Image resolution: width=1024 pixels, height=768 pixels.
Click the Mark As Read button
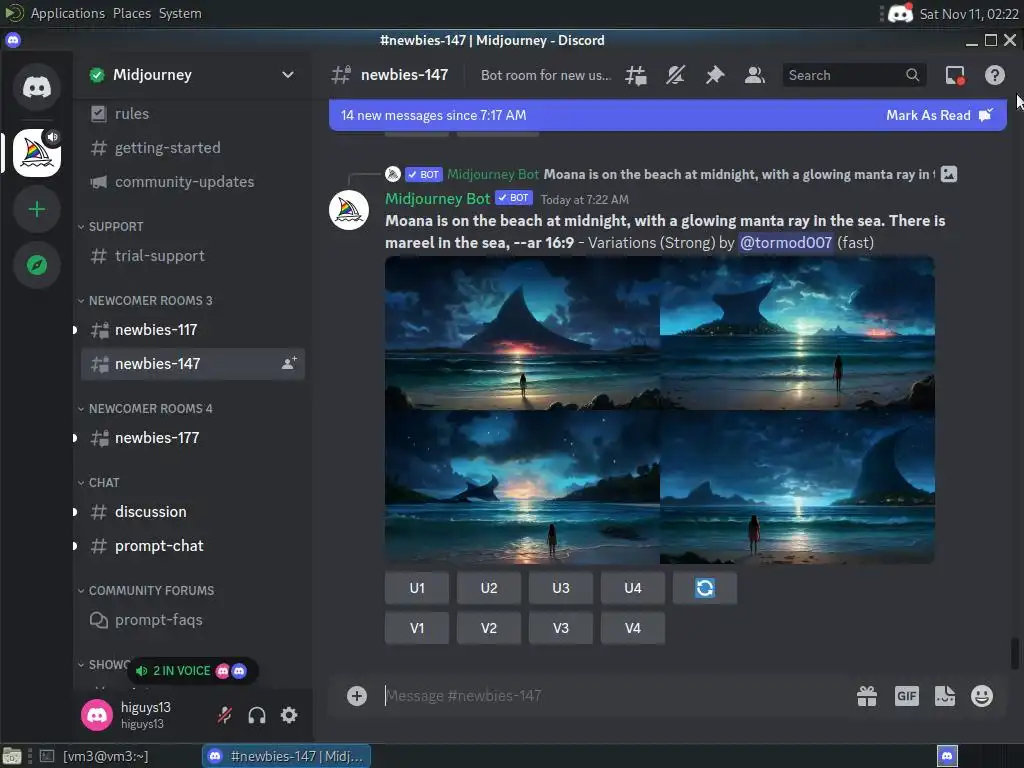939,116
